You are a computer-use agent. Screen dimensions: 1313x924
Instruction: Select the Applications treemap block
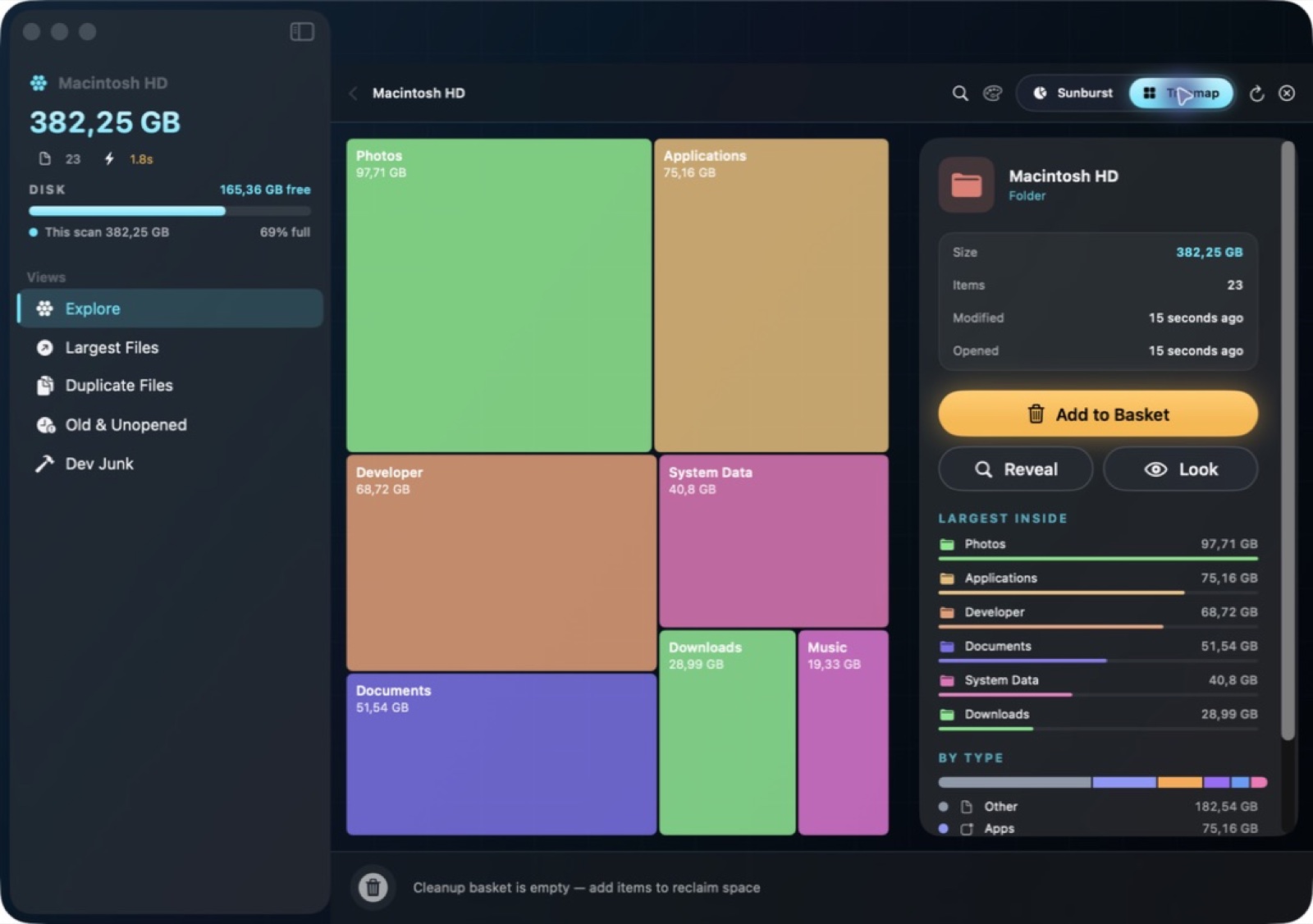771,295
